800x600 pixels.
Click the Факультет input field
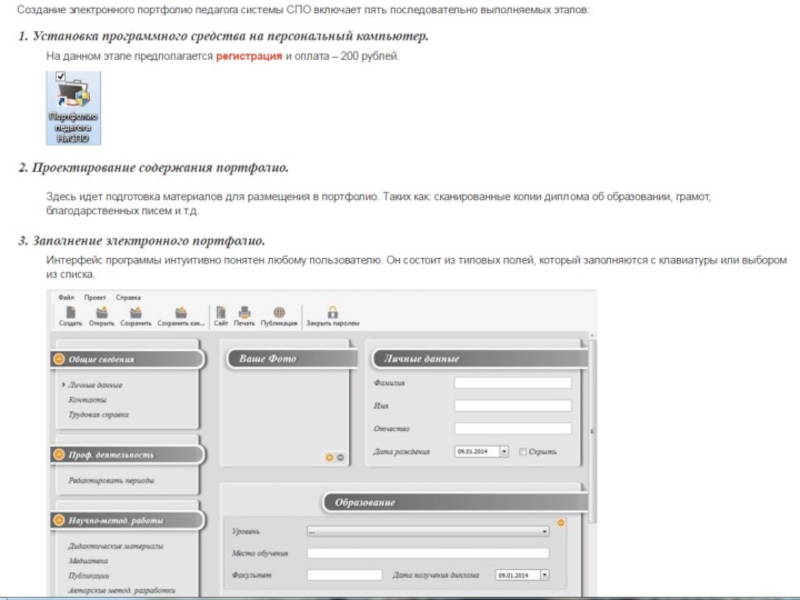coord(344,575)
